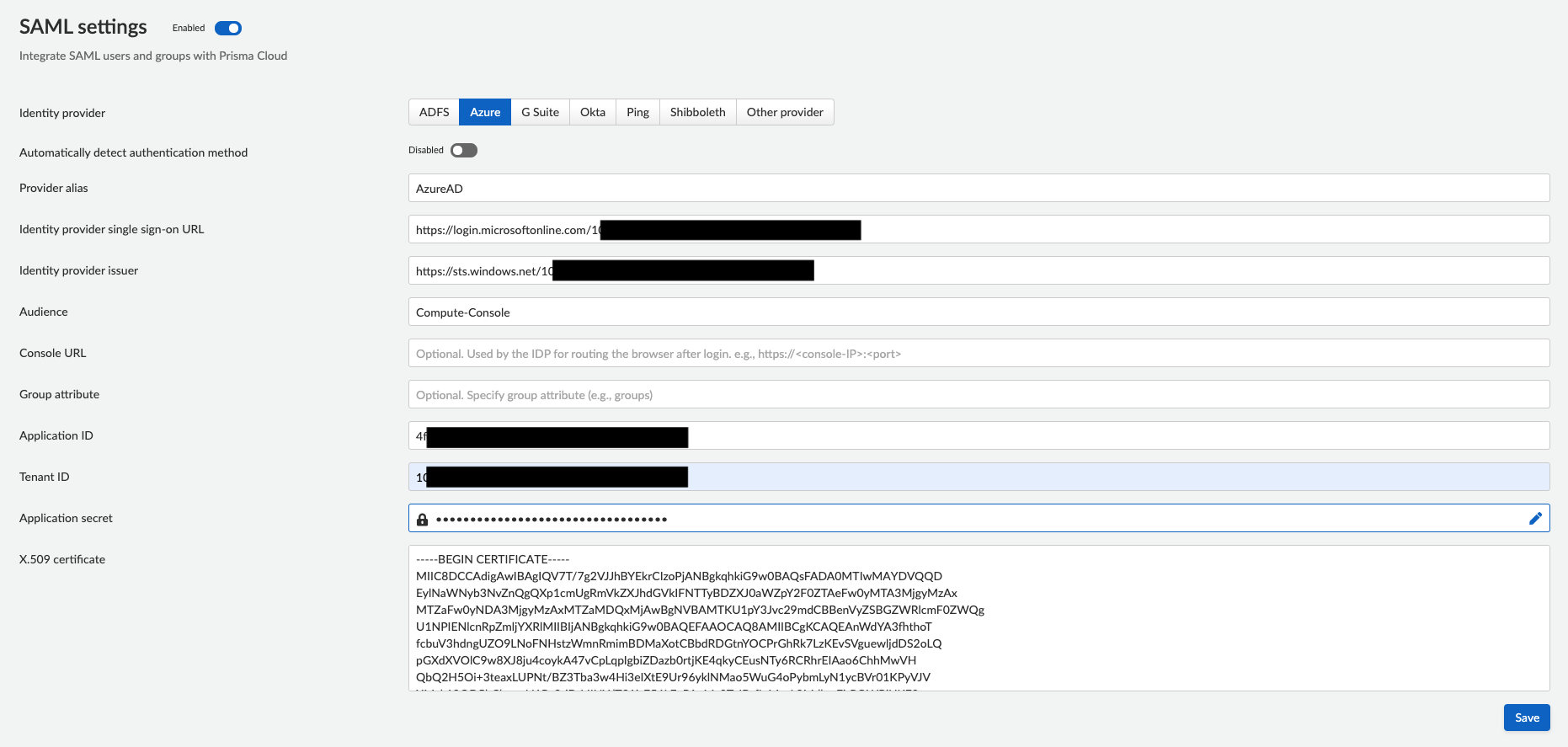Choose G Suite as identity provider
The height and width of the screenshot is (747, 1568).
tap(540, 112)
